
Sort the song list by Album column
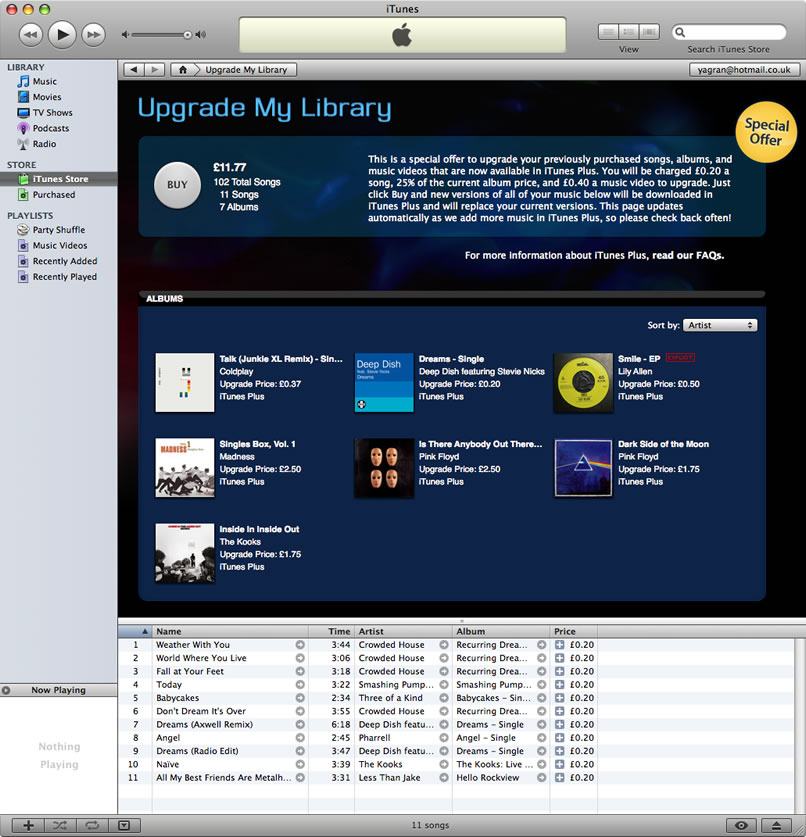tap(501, 631)
